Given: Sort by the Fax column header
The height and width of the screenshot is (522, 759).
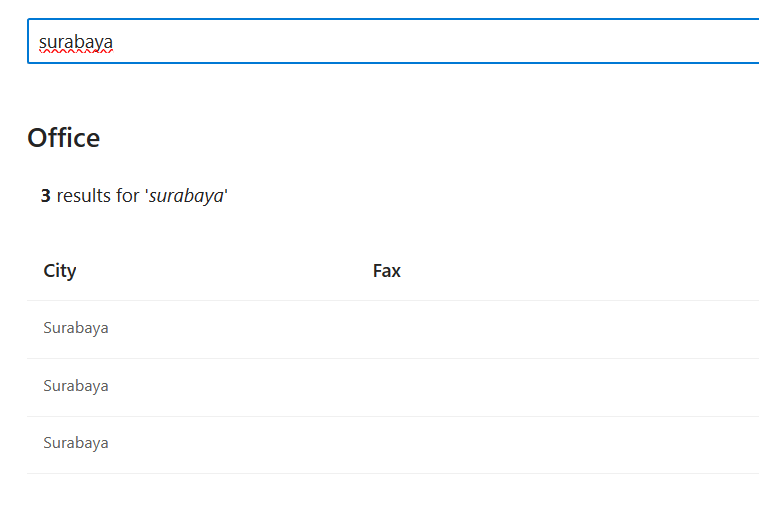Looking at the screenshot, I should (387, 271).
